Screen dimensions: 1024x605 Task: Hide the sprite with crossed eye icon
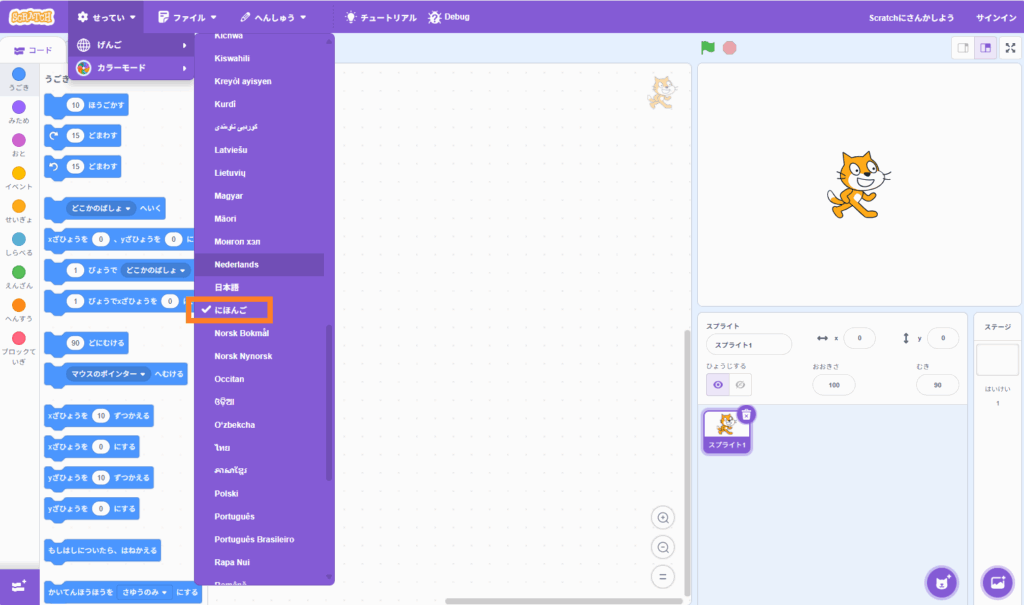pos(740,385)
